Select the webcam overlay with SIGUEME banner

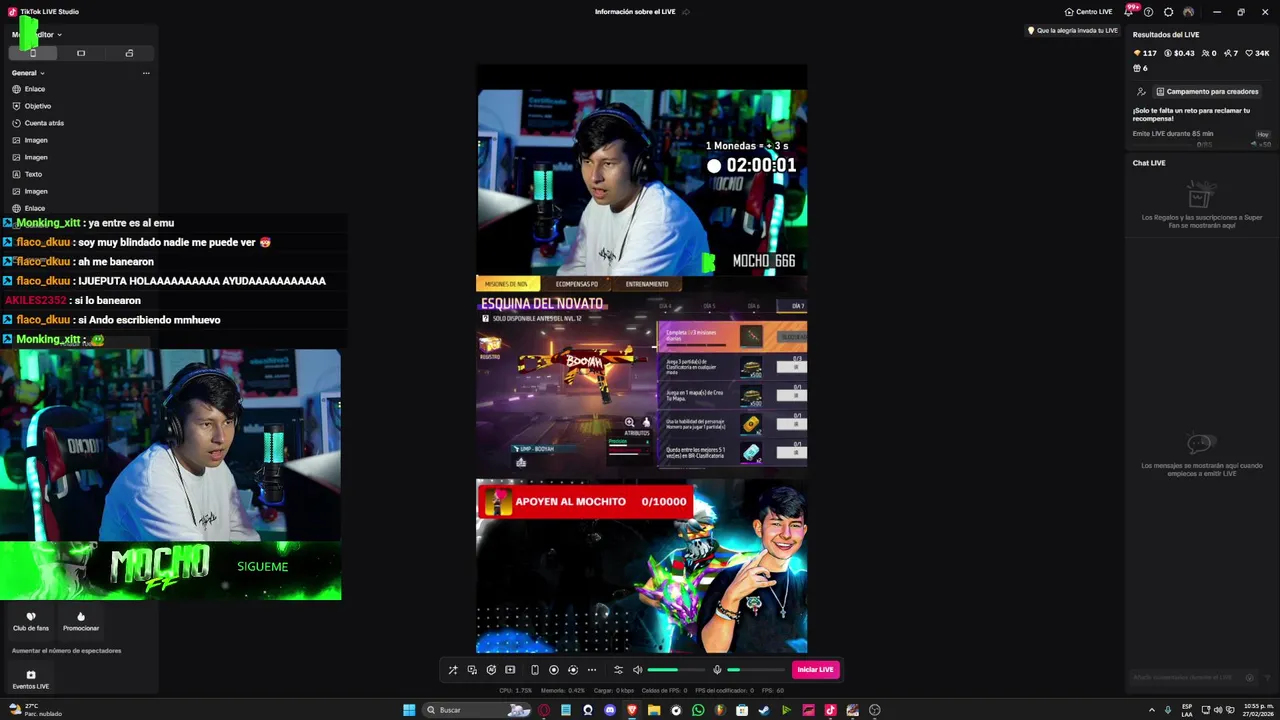click(x=171, y=475)
